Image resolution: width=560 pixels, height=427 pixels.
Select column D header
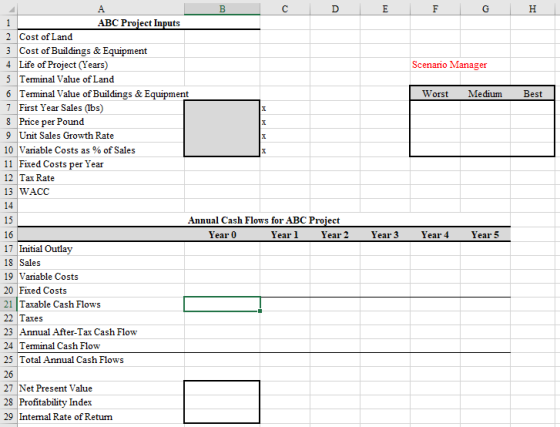(x=335, y=9)
